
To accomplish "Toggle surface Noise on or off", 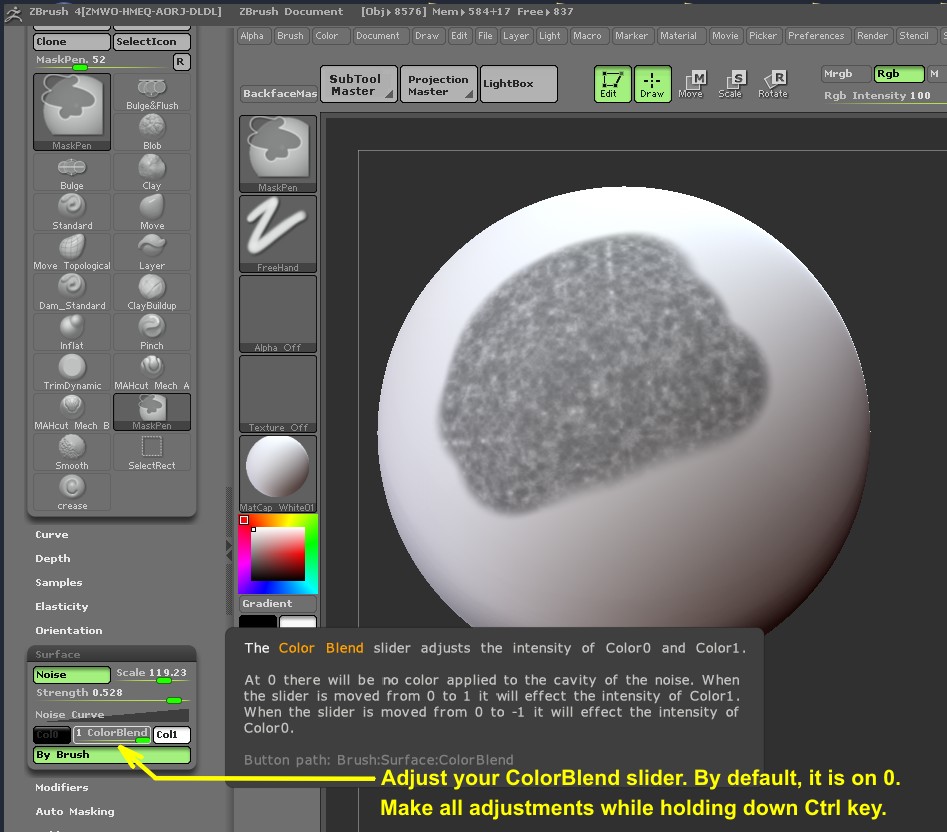I will click(72, 674).
